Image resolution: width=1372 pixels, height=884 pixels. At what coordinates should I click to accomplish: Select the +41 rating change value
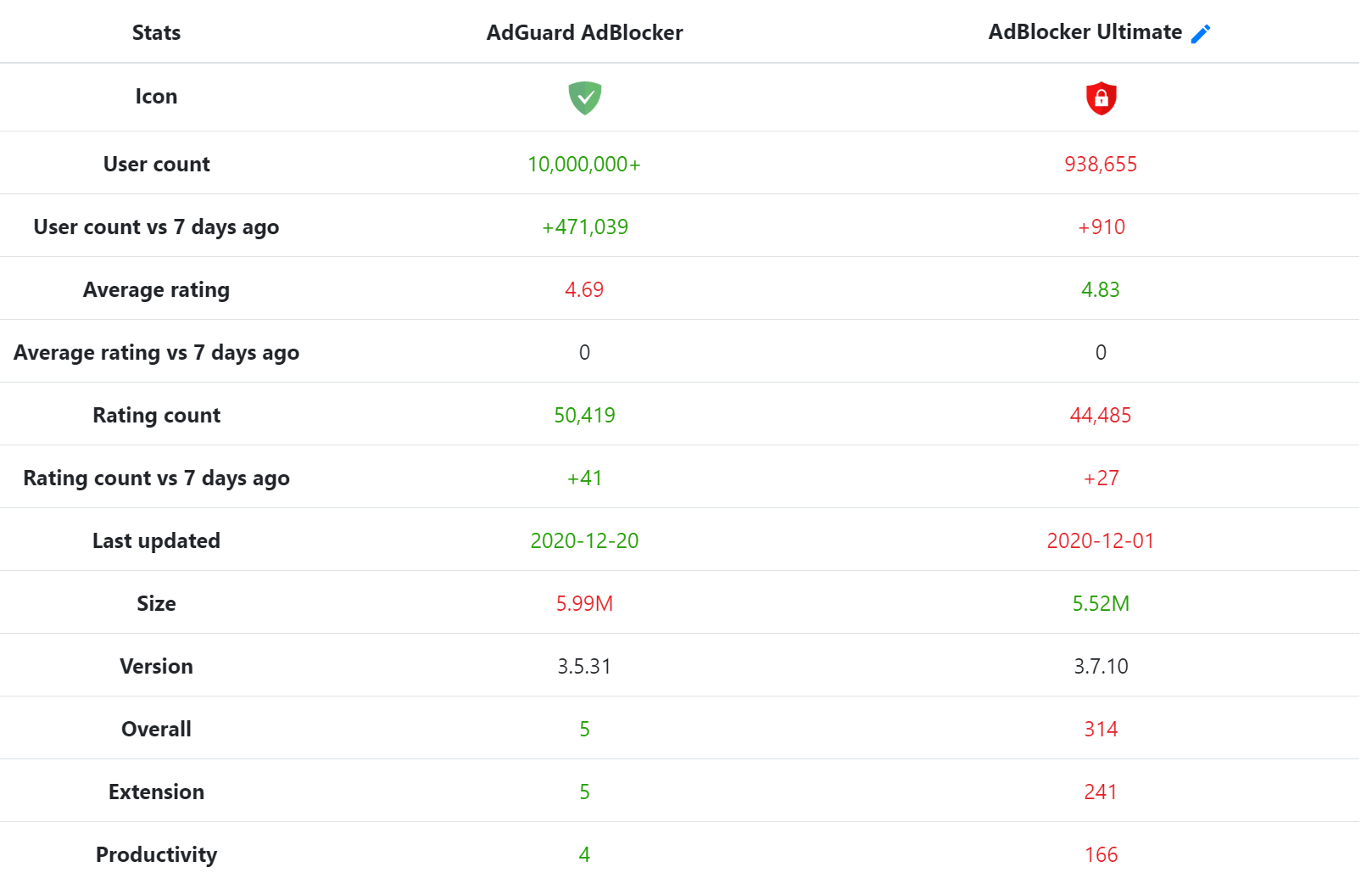[x=584, y=478]
